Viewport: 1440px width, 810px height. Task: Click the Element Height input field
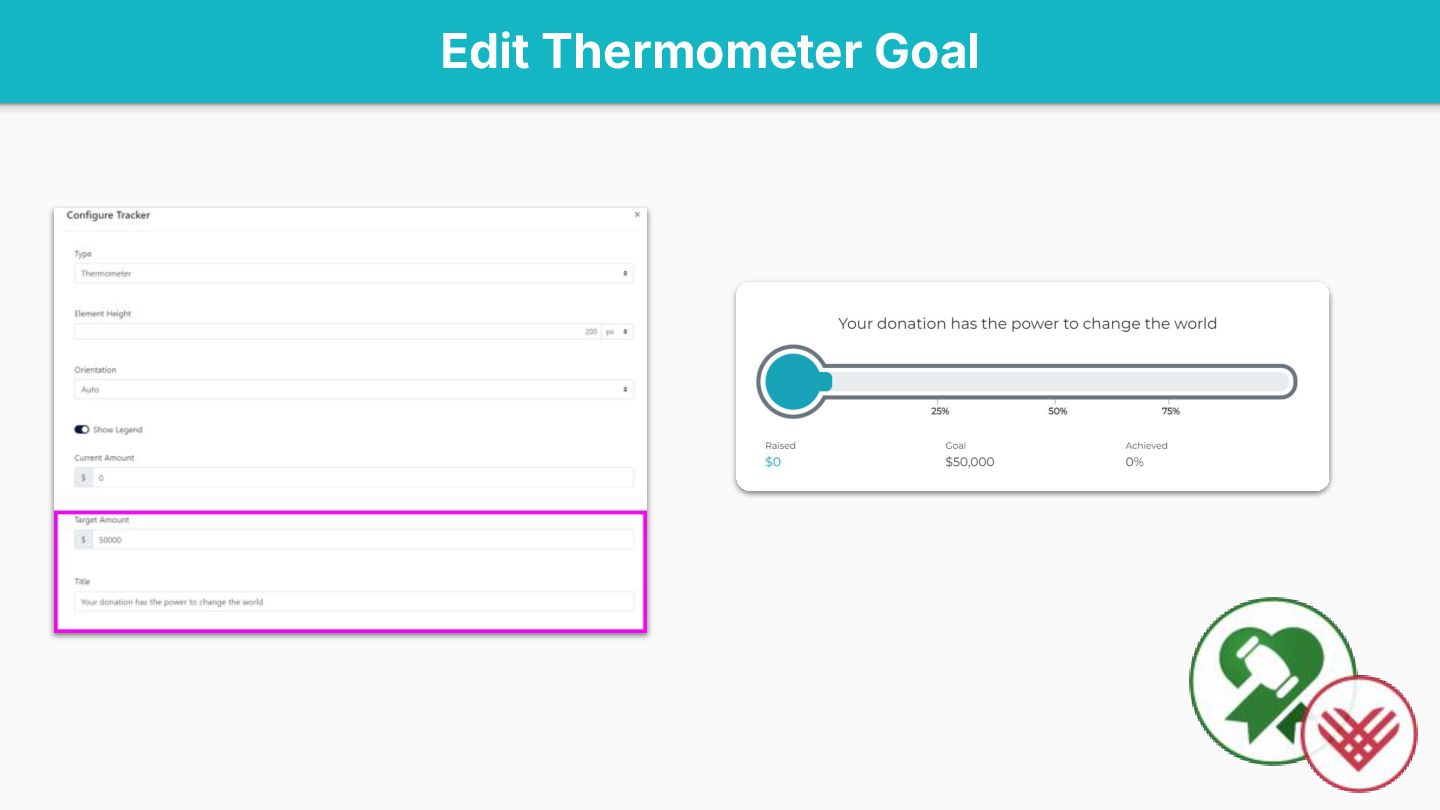point(337,331)
